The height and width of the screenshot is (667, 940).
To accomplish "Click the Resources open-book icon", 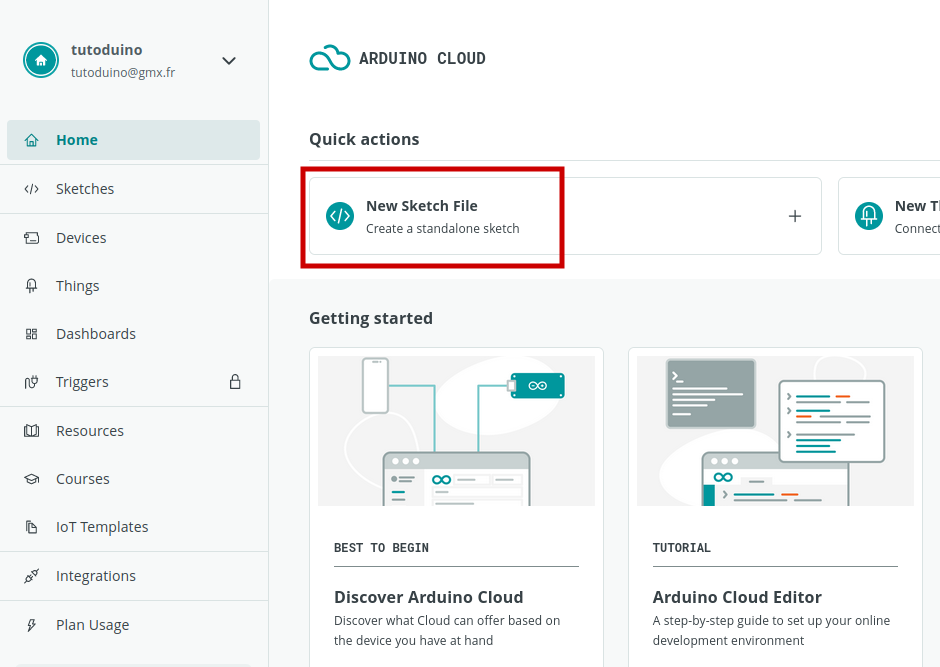I will click(31, 431).
